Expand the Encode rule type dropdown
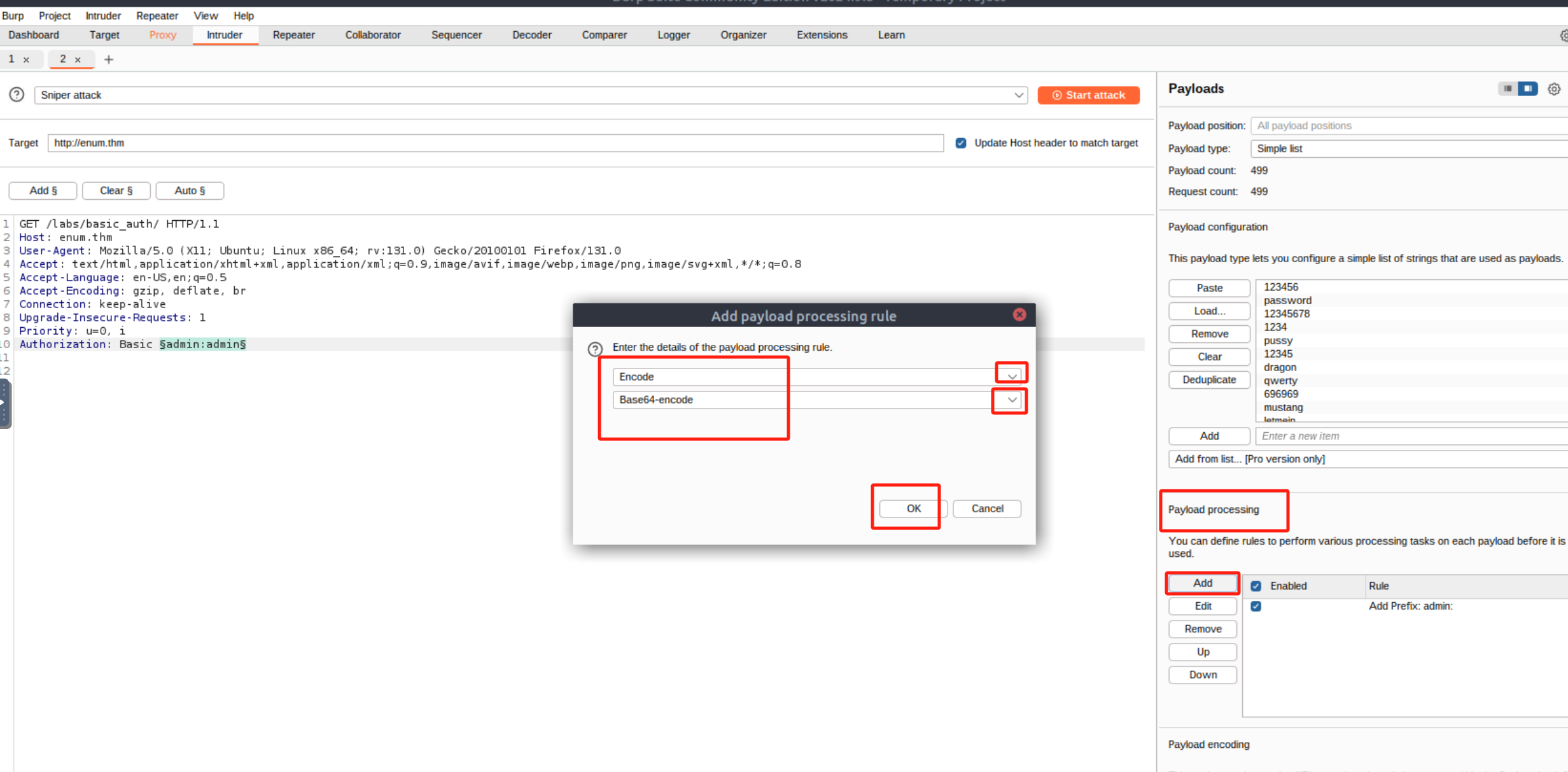This screenshot has width=1568, height=772. pyautogui.click(x=1011, y=376)
